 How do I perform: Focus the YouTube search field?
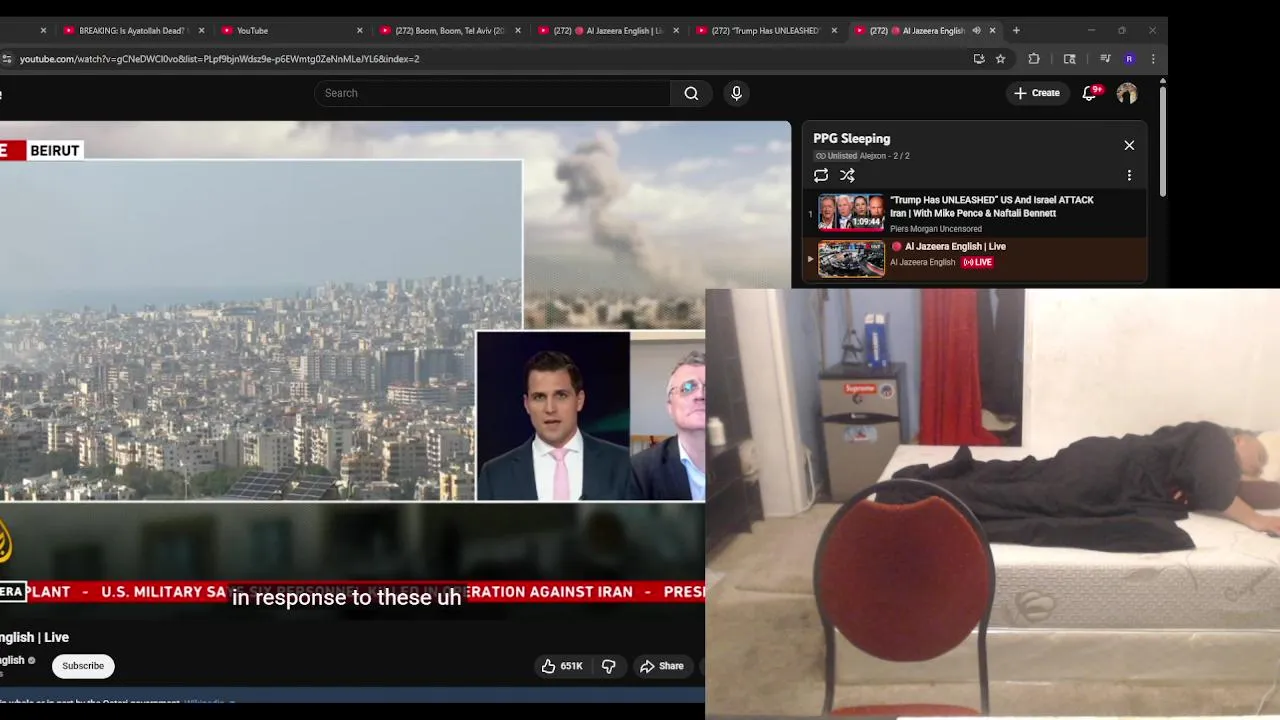point(492,93)
